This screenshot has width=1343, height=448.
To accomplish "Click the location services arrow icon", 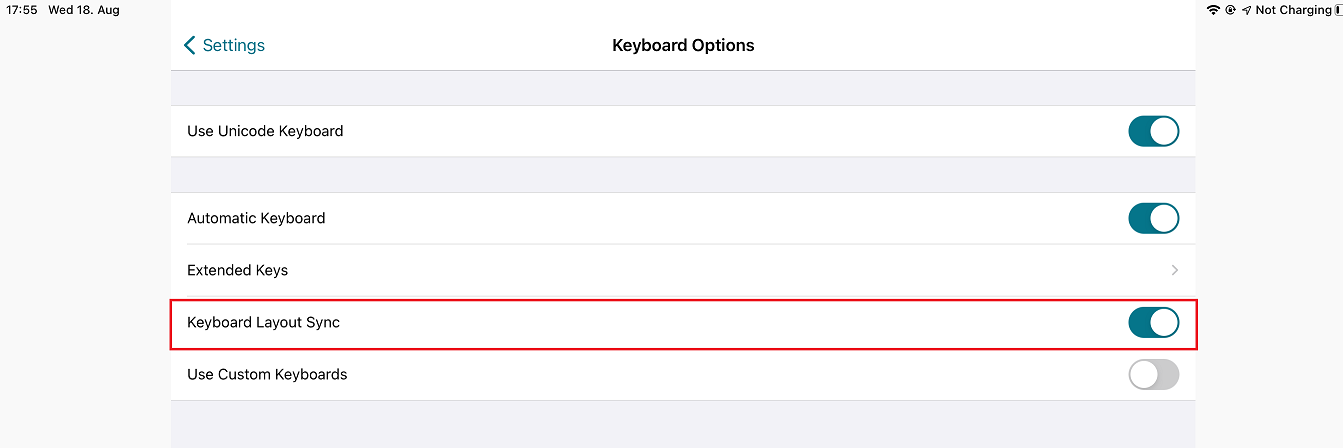I will 1246,10.
